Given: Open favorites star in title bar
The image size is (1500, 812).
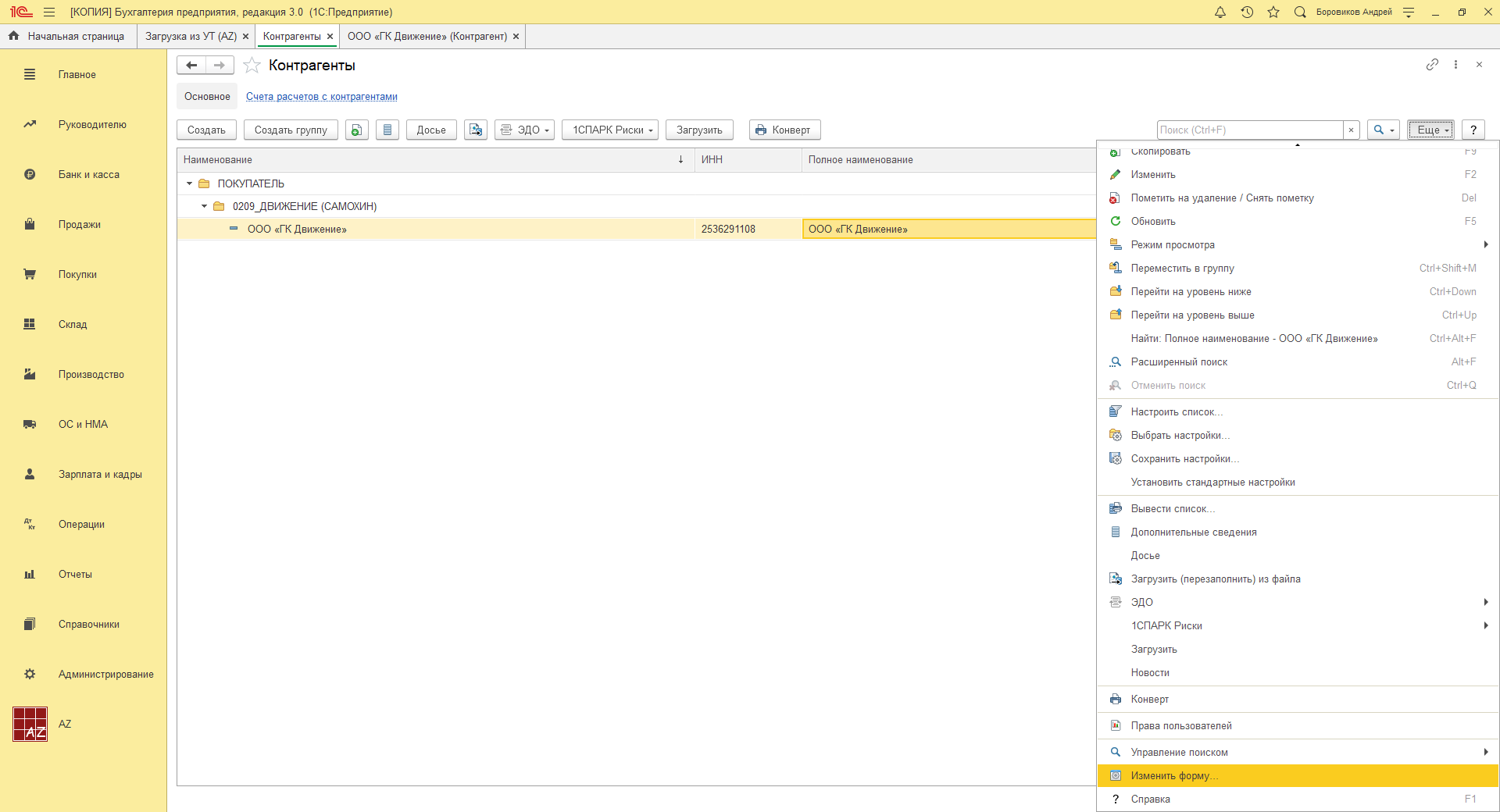Looking at the screenshot, I should (x=1273, y=12).
